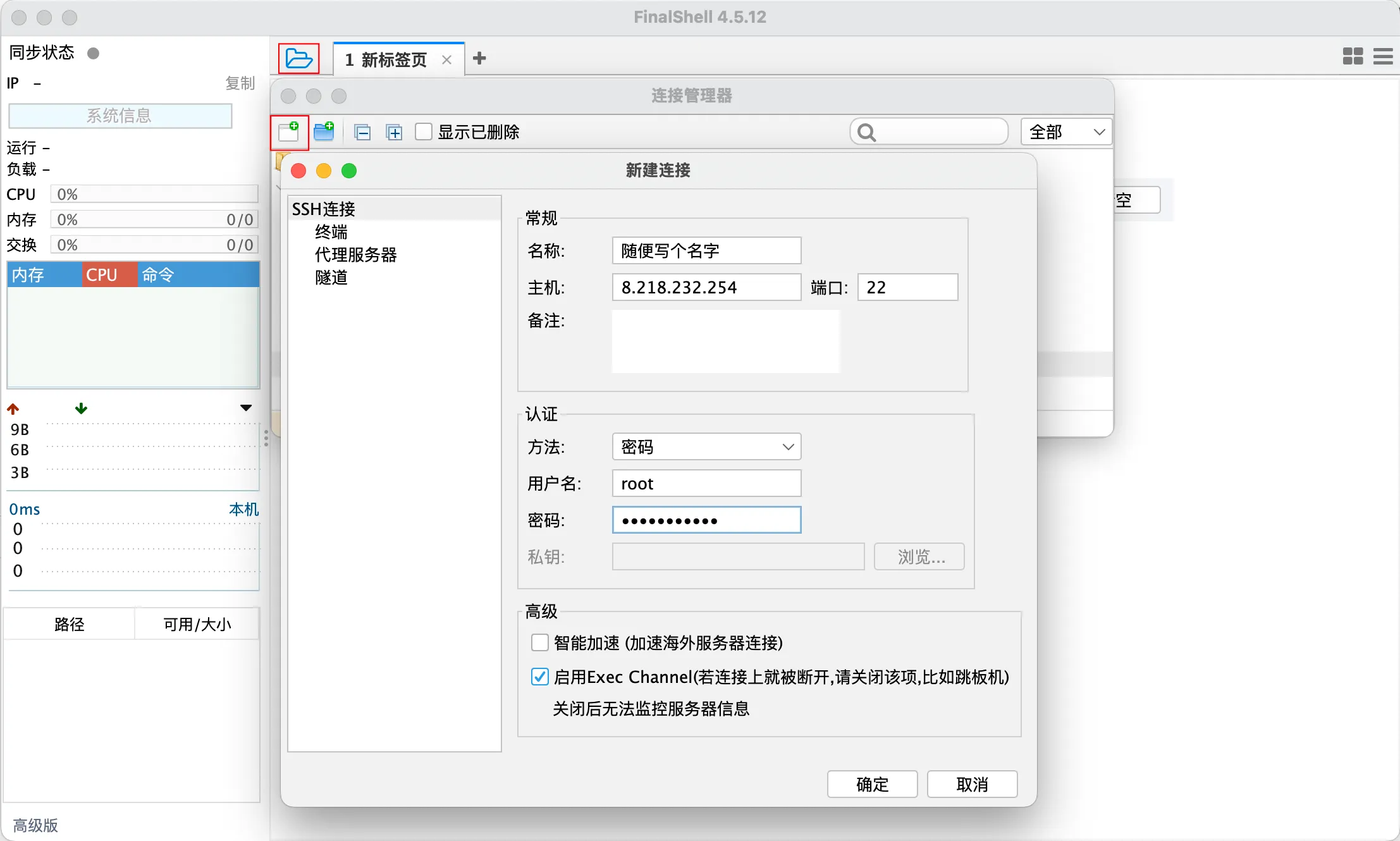Click the CPU usage progress bar
This screenshot has width=1400, height=841.
pyautogui.click(x=154, y=193)
